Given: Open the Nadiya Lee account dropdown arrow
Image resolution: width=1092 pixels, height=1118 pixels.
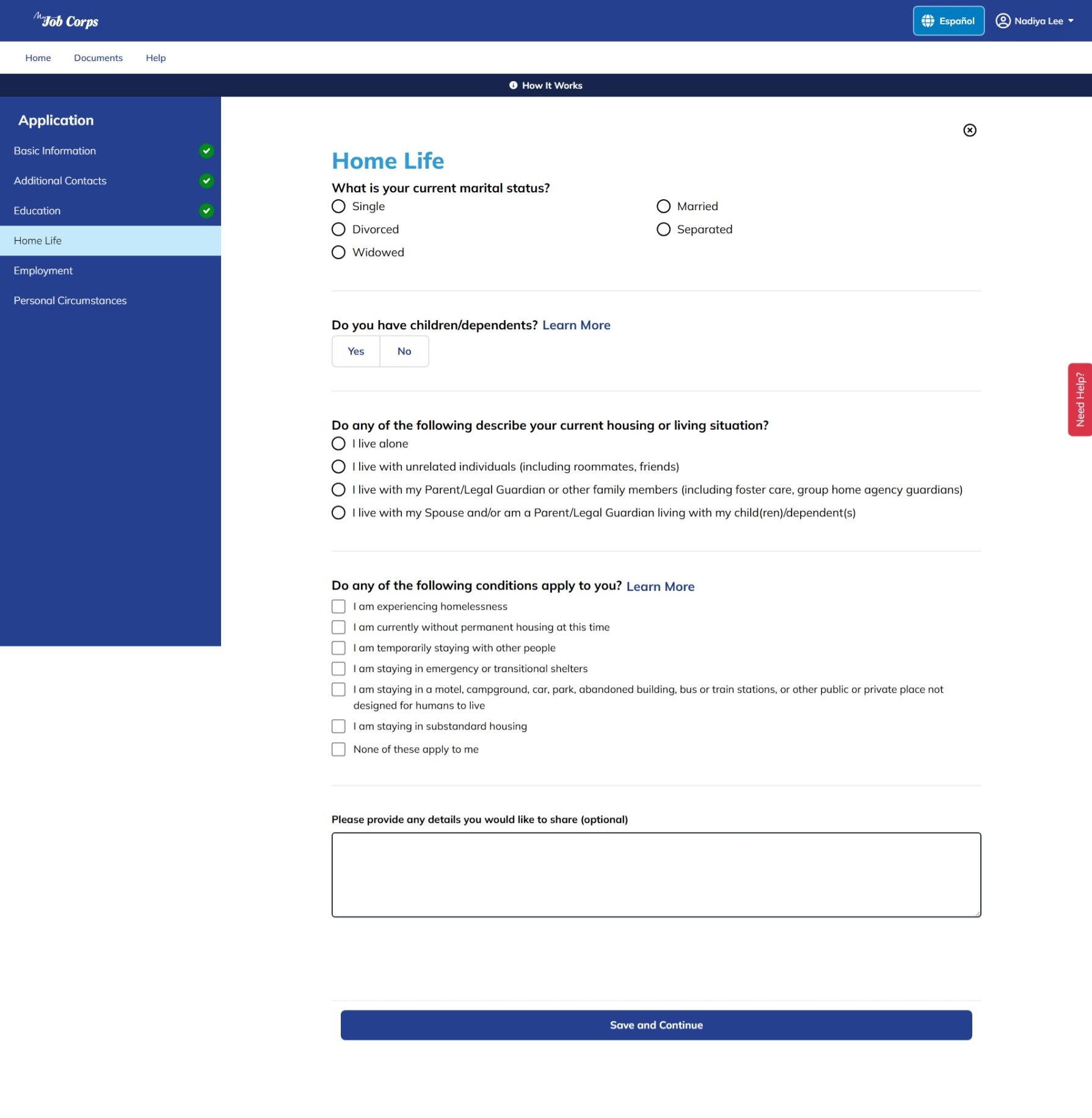Looking at the screenshot, I should point(1071,21).
